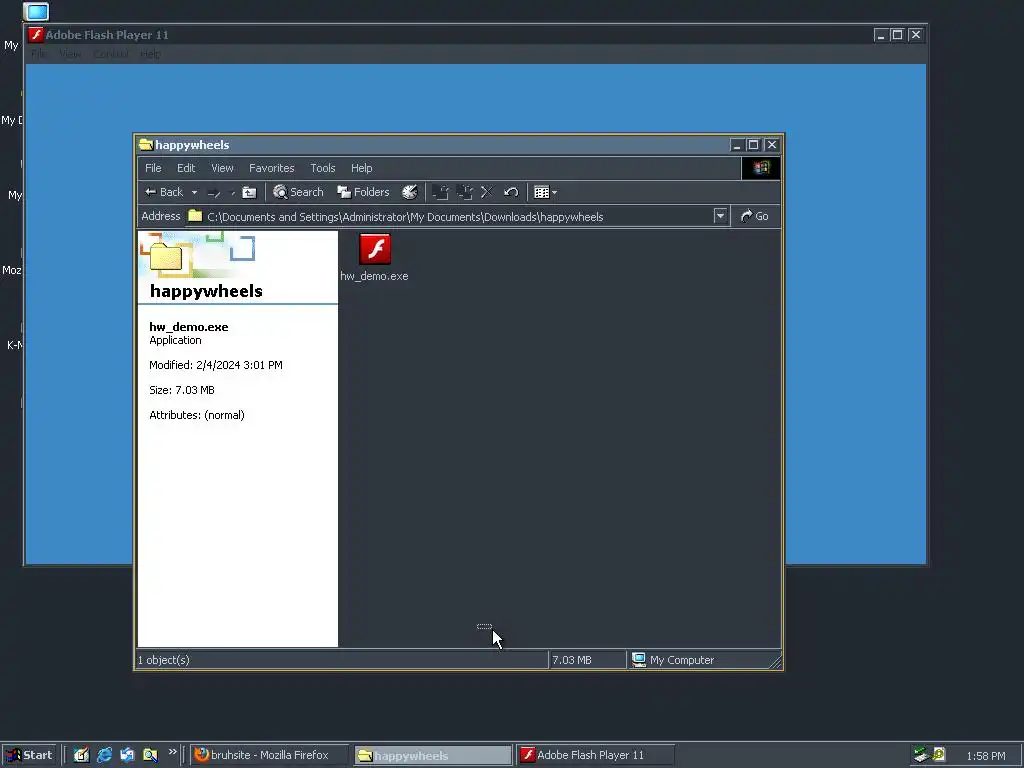This screenshot has width=1024, height=768.
Task: Open the View menu in happywheels window
Action: [x=222, y=168]
